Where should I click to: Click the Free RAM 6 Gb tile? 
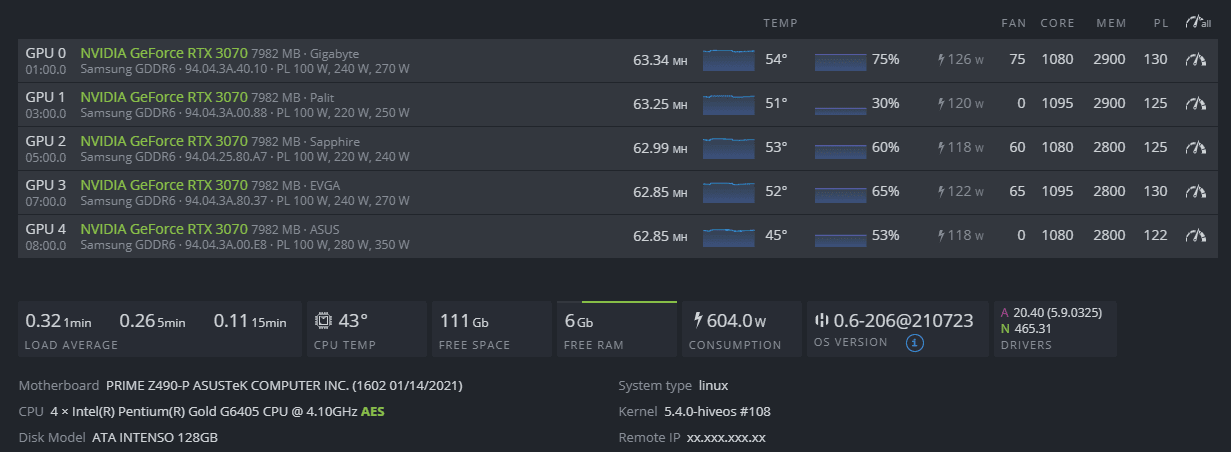(x=615, y=329)
